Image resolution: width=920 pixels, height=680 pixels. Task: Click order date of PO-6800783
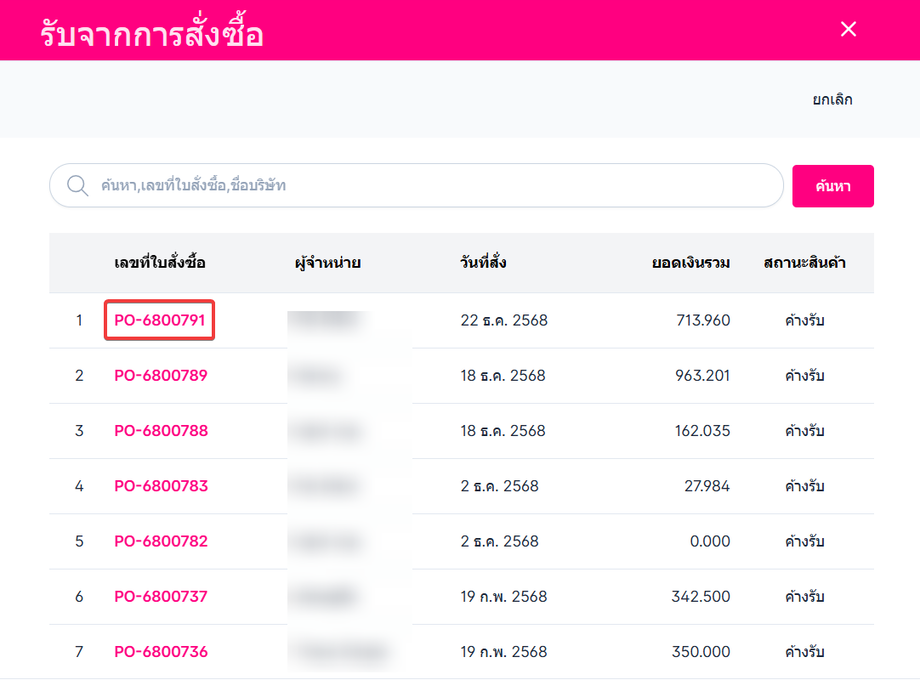coord(499,486)
